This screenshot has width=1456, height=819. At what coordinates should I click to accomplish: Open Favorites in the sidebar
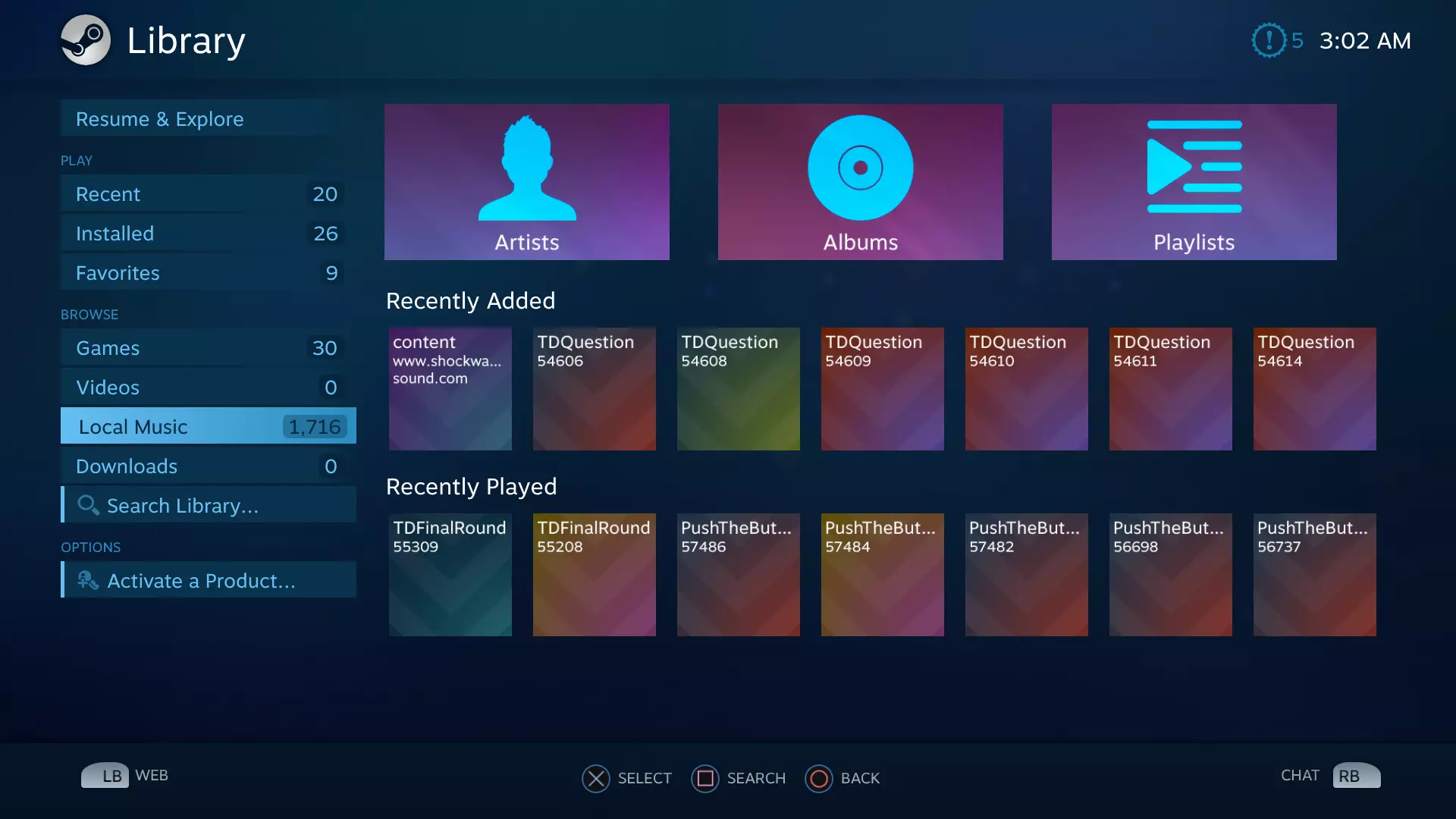tap(201, 273)
